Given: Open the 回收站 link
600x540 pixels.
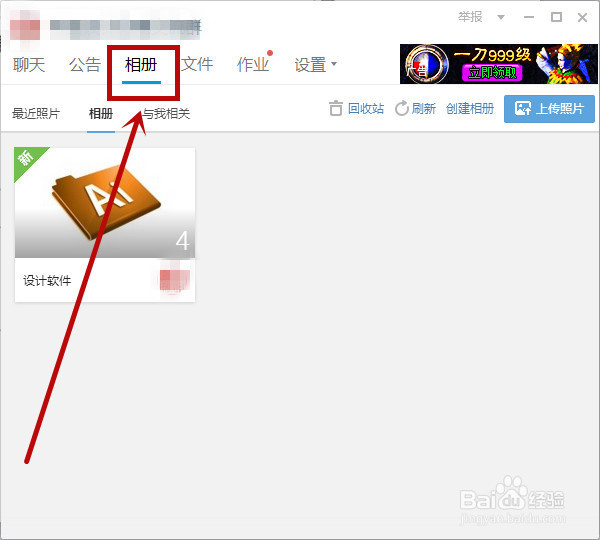Looking at the screenshot, I should point(366,109).
